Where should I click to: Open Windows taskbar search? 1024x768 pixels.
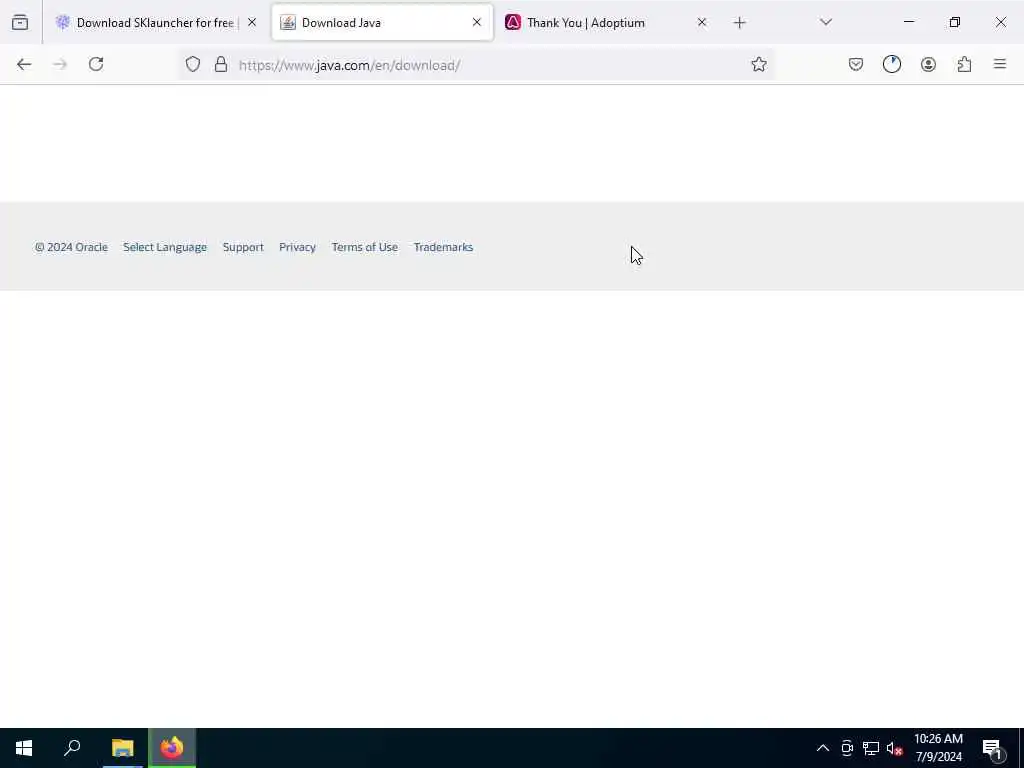pyautogui.click(x=72, y=748)
